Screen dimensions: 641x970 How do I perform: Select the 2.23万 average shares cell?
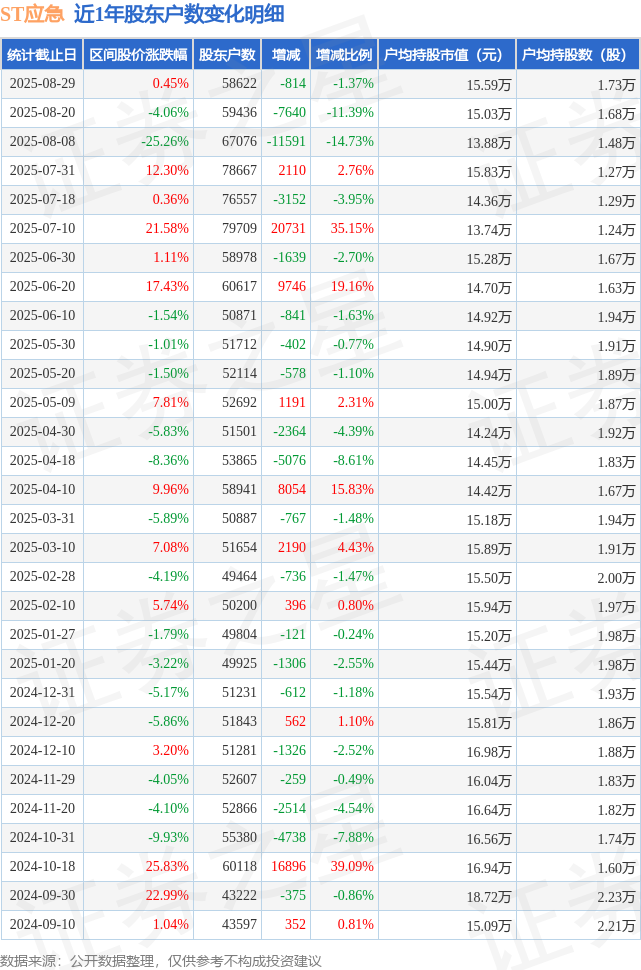coord(578,896)
